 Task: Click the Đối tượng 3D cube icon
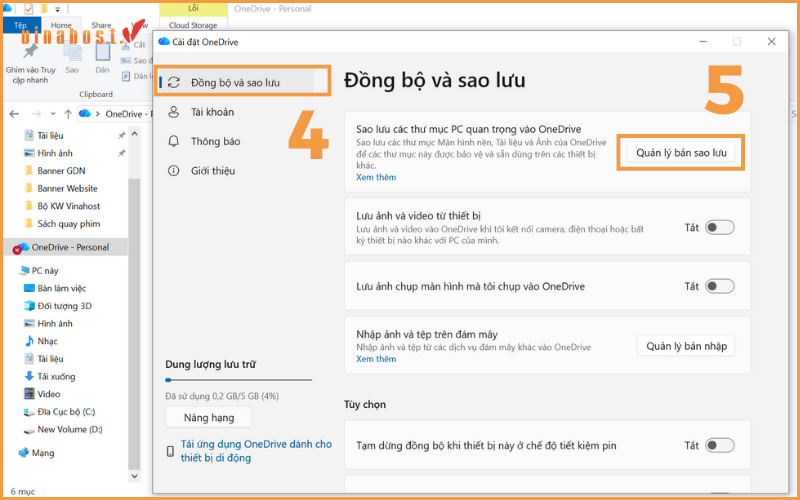pos(28,306)
